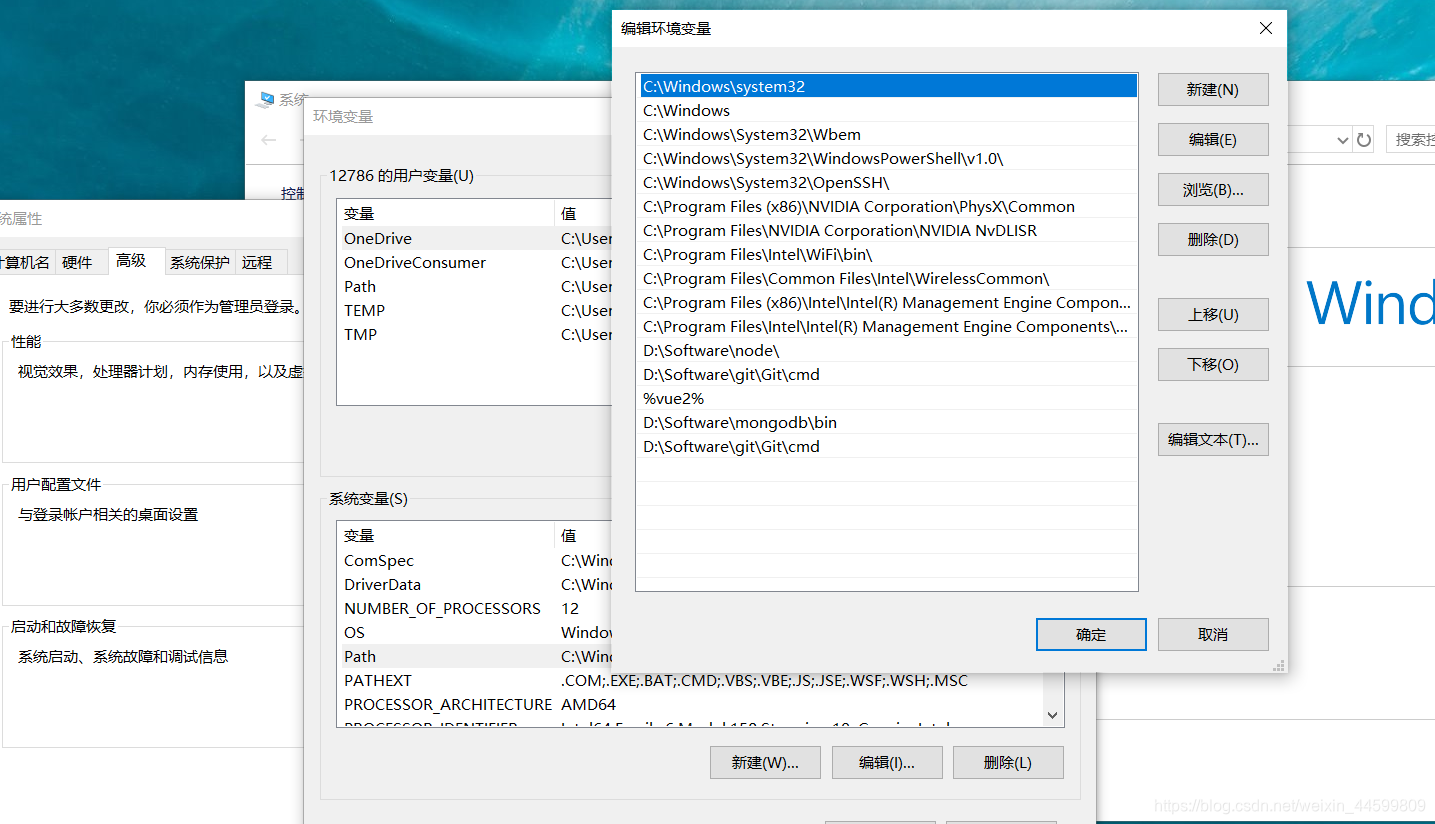Click the search box in System window

pyautogui.click(x=1411, y=140)
